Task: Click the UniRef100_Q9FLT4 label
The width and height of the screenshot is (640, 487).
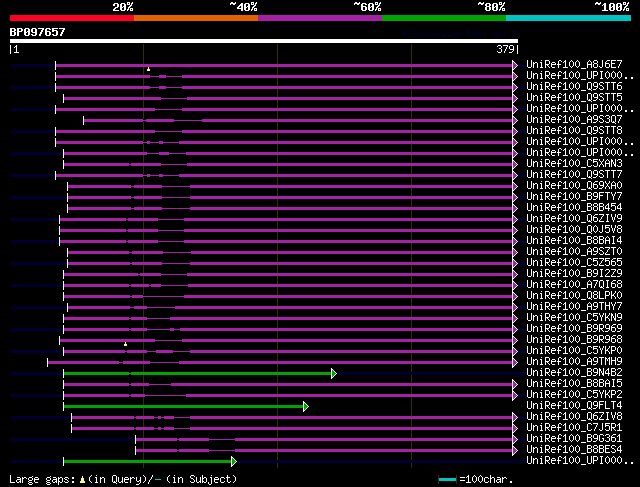Action: click(x=574, y=406)
